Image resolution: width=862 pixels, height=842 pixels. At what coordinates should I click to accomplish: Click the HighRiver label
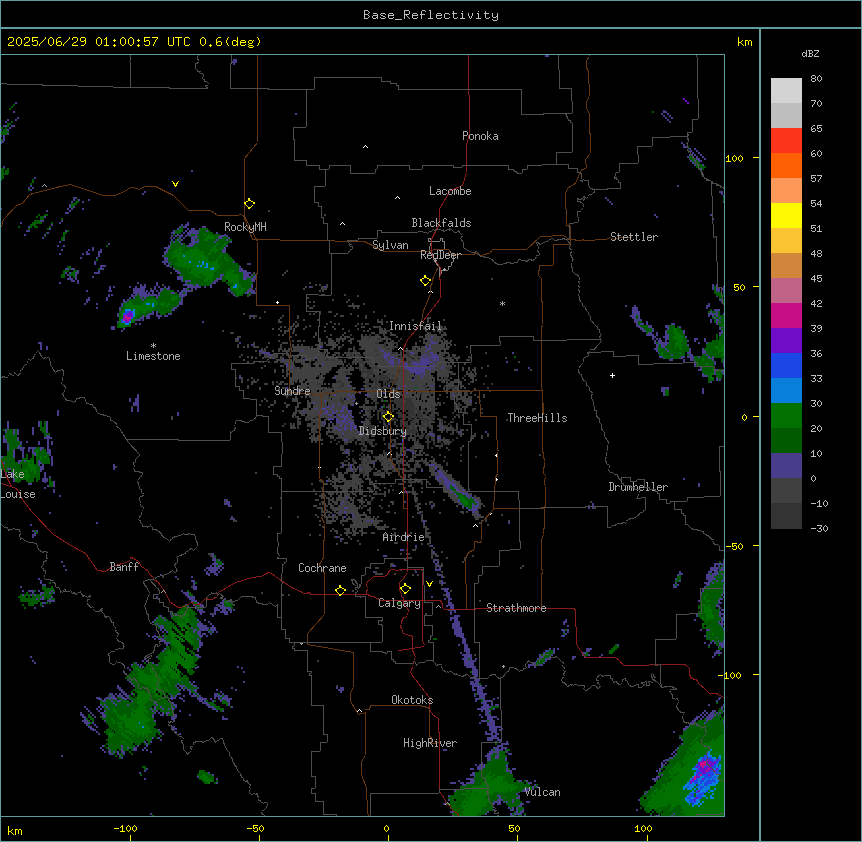tap(430, 743)
